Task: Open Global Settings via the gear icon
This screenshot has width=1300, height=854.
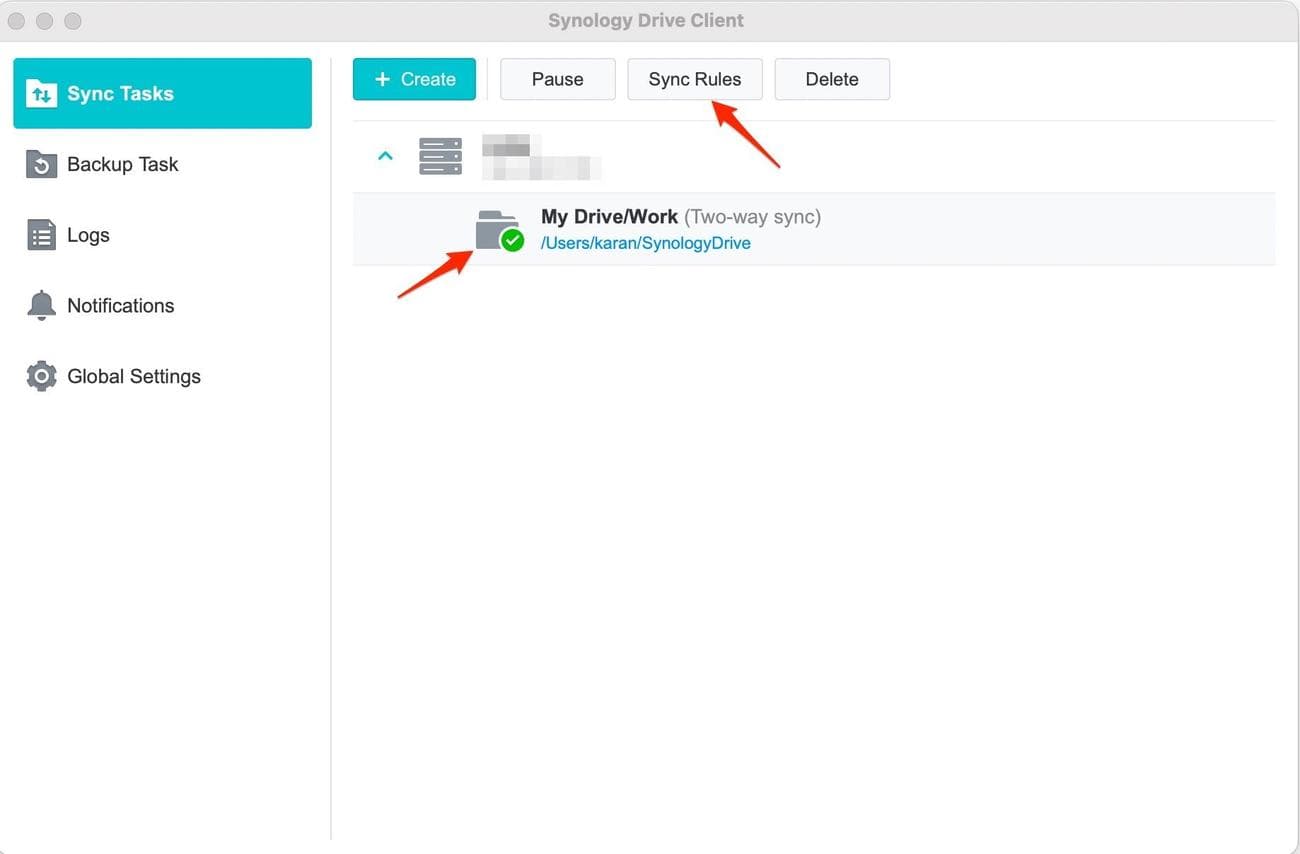Action: 41,376
